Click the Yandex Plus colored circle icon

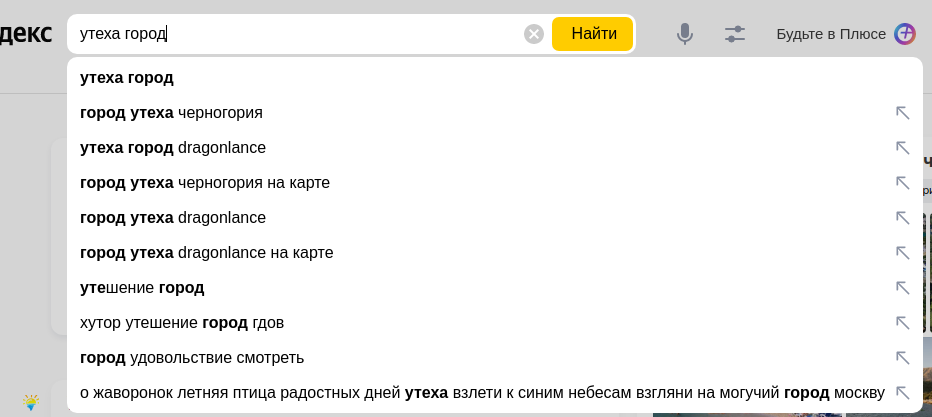[x=905, y=34]
